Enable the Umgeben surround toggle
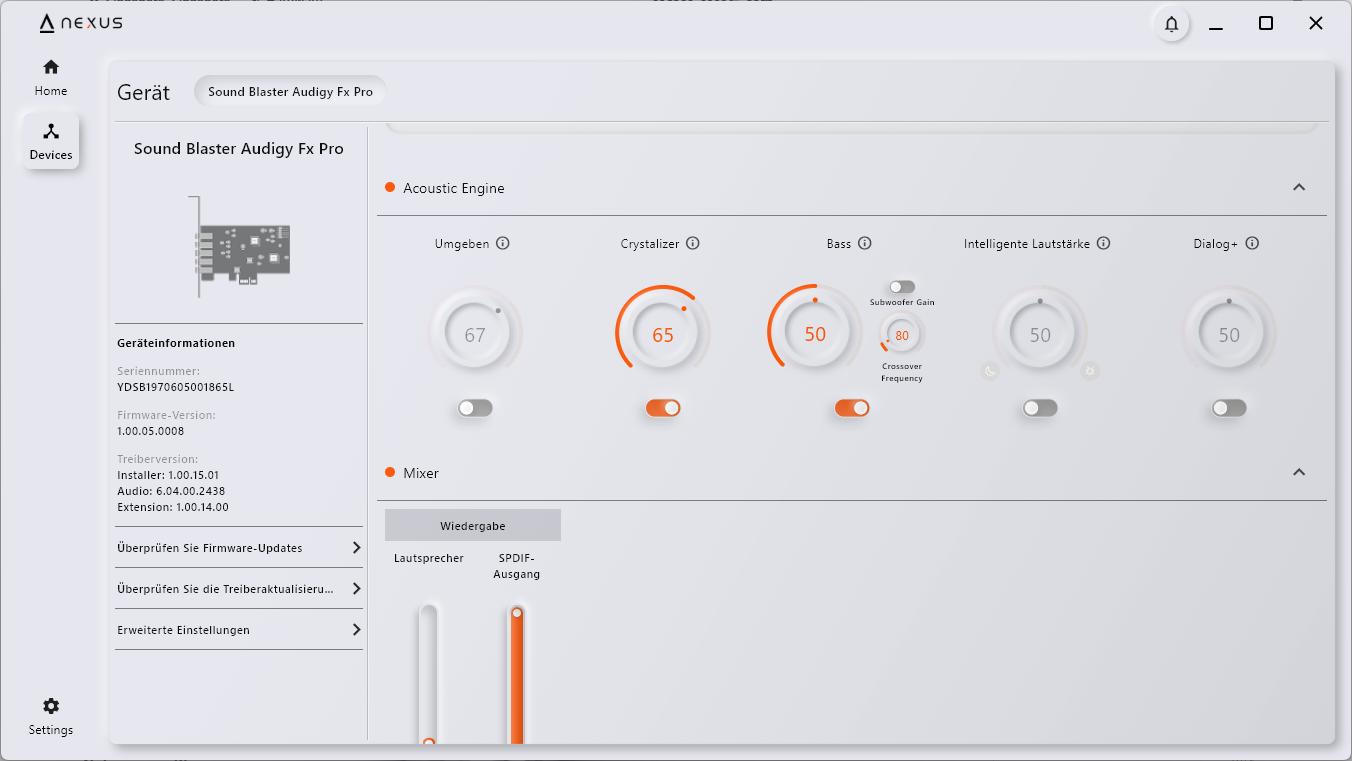 point(475,408)
